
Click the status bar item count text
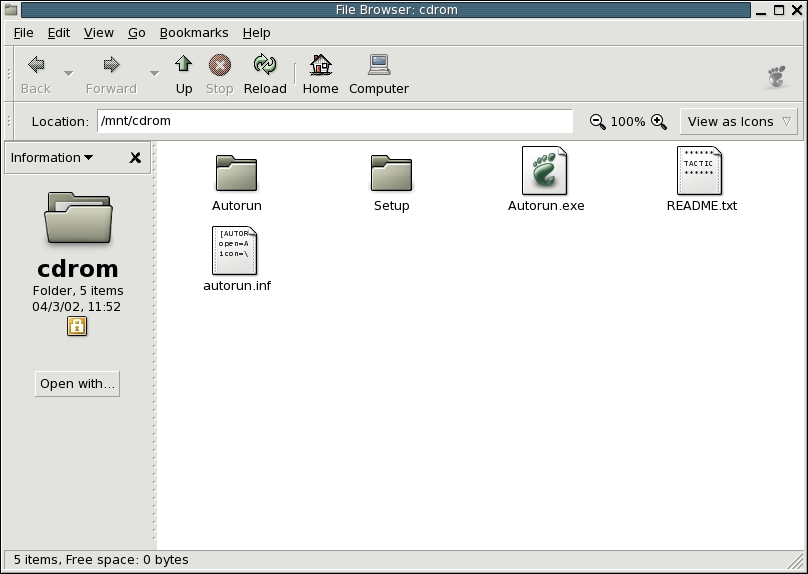[x=100, y=560]
